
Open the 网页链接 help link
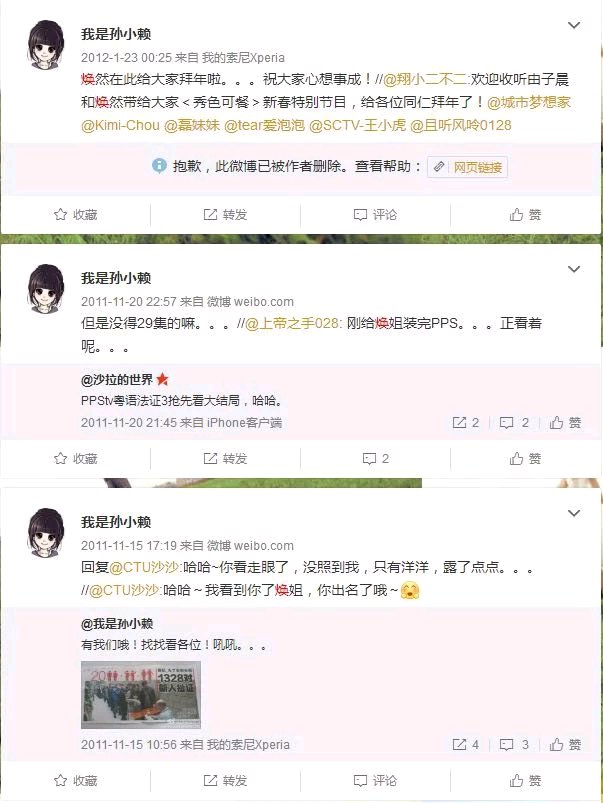coord(468,167)
